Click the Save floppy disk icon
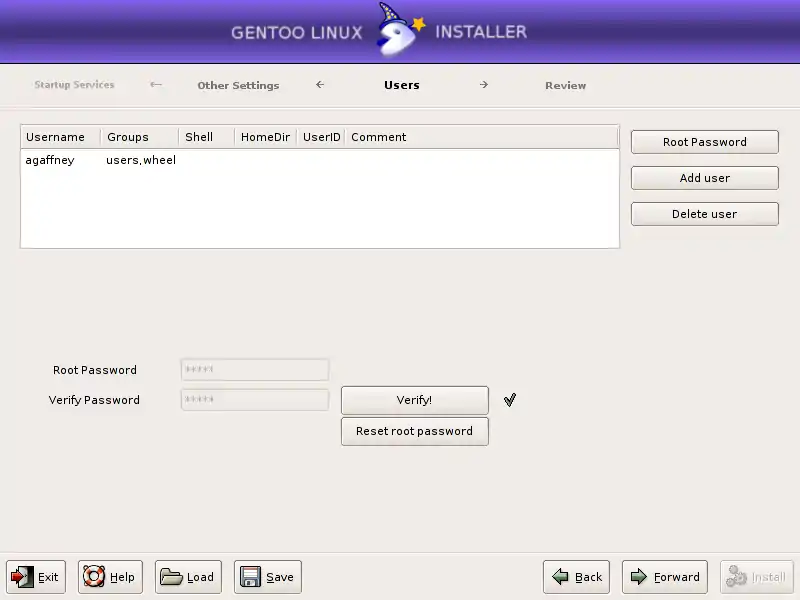The width and height of the screenshot is (800, 600). tap(250, 577)
